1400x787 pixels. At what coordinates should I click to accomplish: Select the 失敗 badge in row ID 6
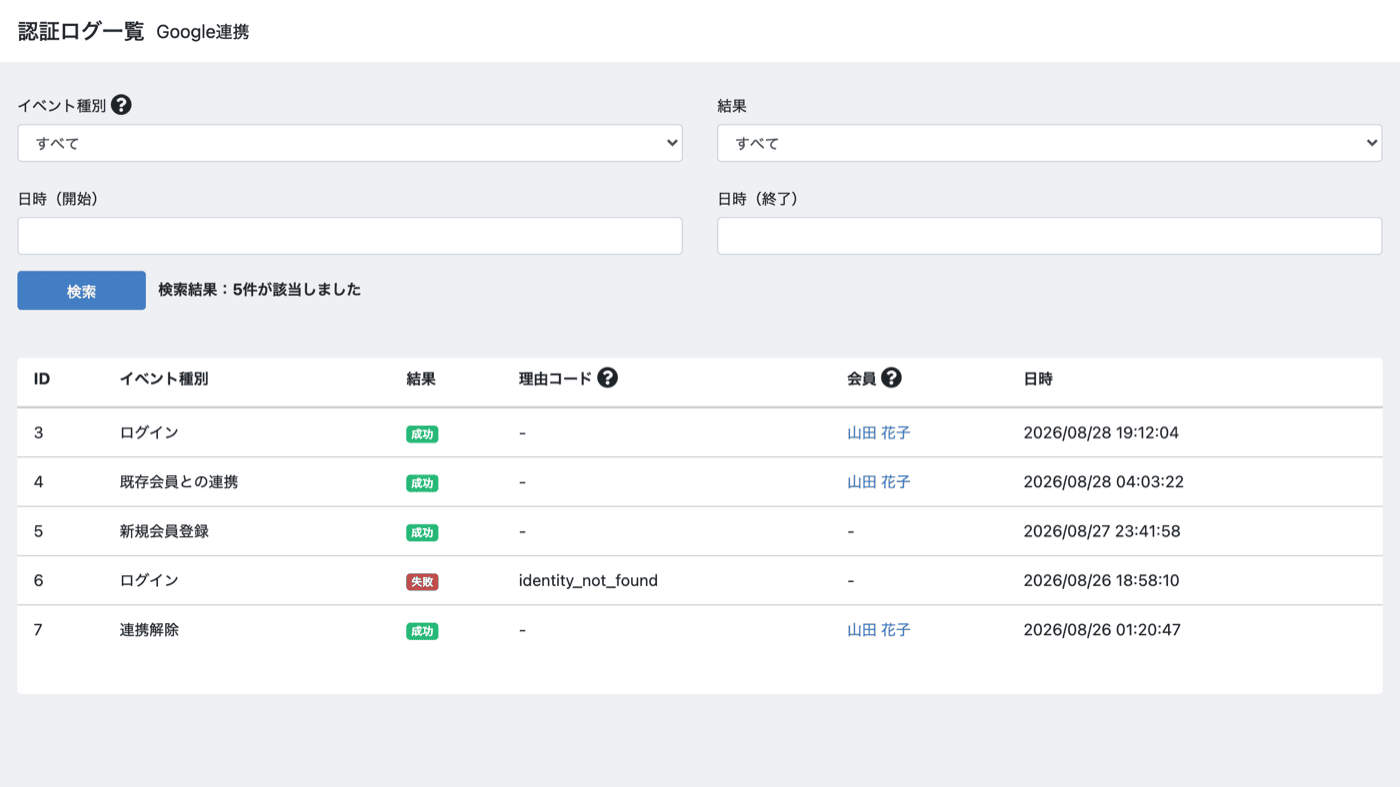click(x=422, y=582)
